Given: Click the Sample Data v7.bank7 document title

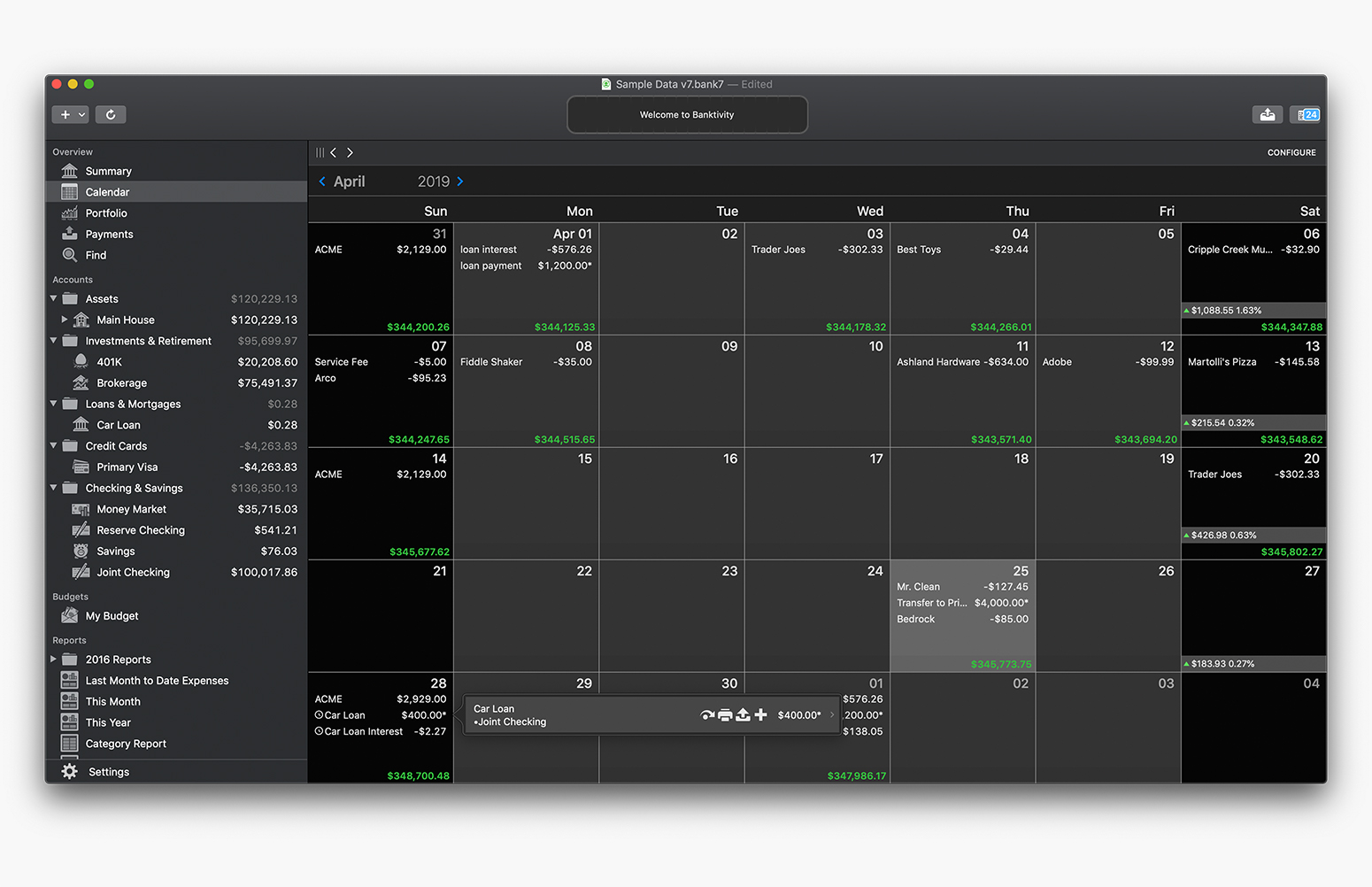Looking at the screenshot, I should click(x=669, y=84).
